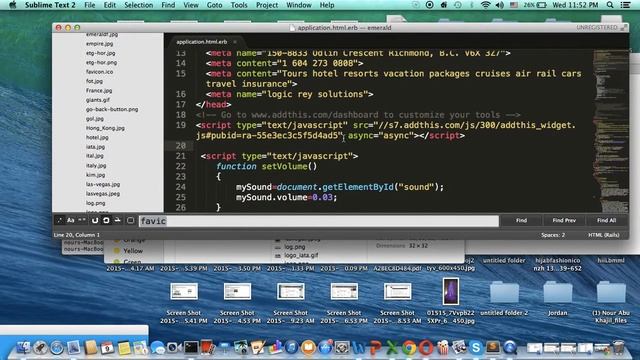Click the Find All button
The image size is (640, 360).
point(607,220)
